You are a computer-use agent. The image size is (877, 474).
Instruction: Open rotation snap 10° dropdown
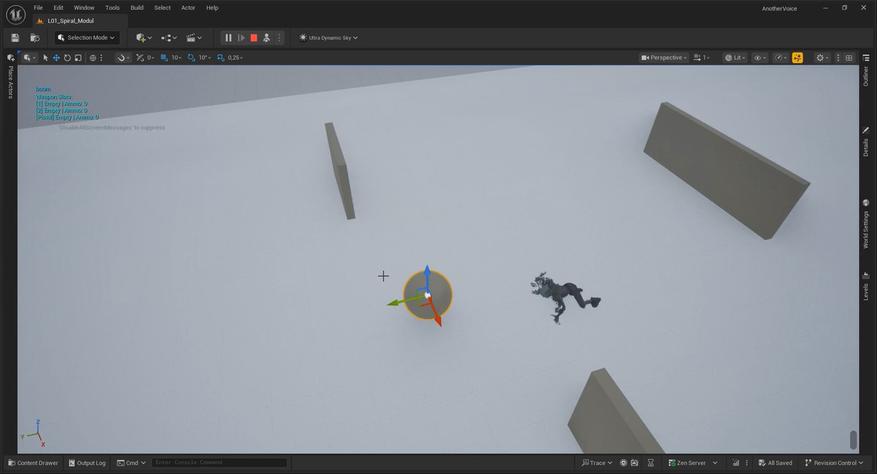point(204,58)
